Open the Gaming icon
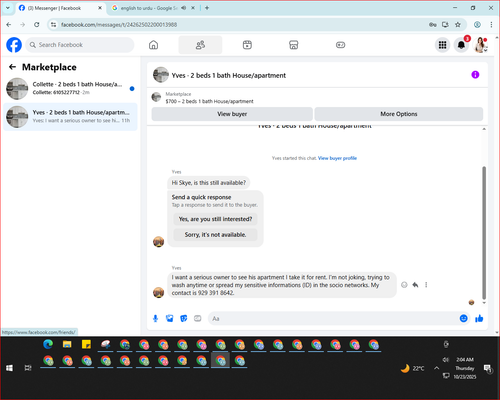 coord(340,45)
